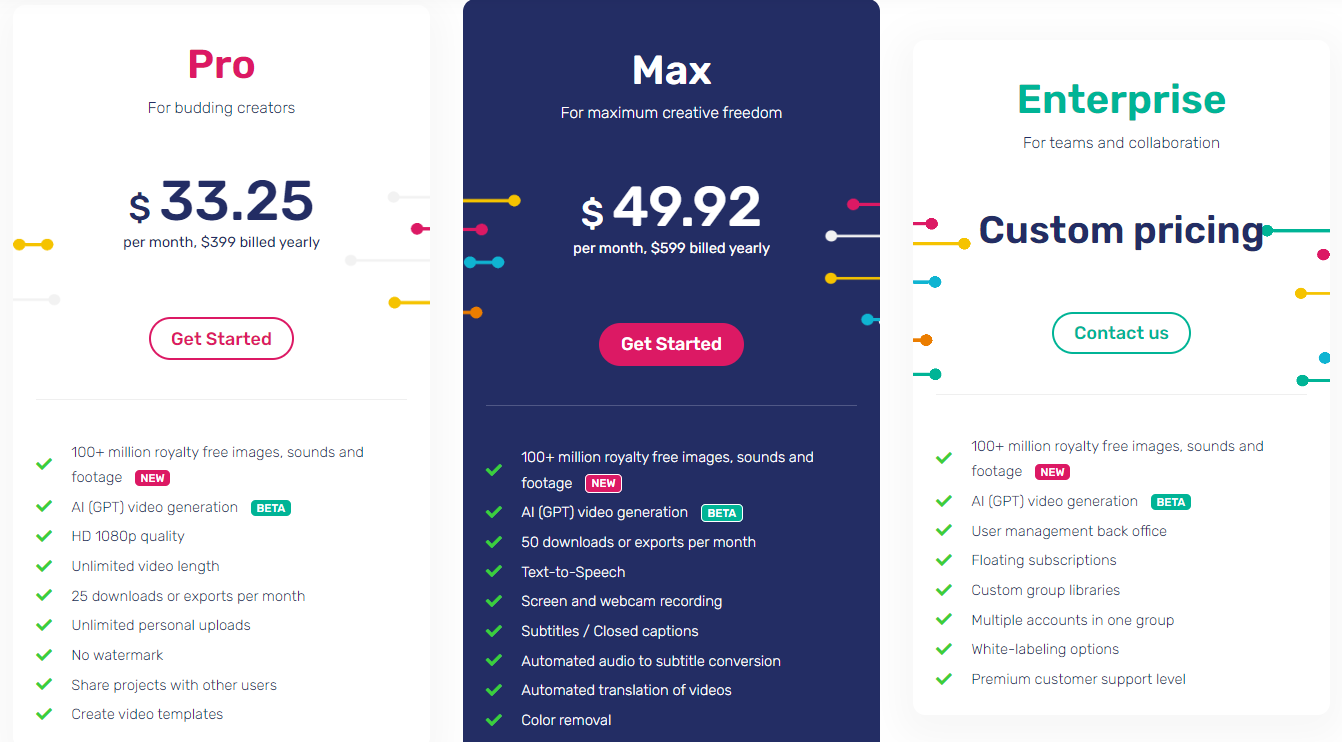This screenshot has height=742, width=1342.
Task: Click the NEW badge in the Max feature list
Action: [603, 484]
